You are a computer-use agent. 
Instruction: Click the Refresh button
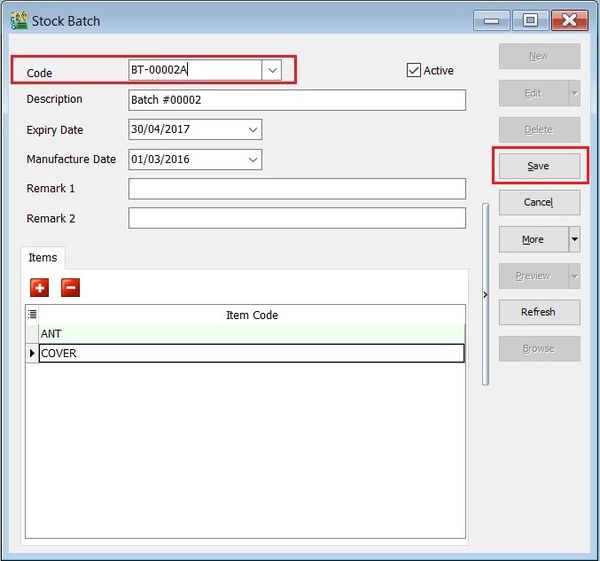pyautogui.click(x=538, y=312)
